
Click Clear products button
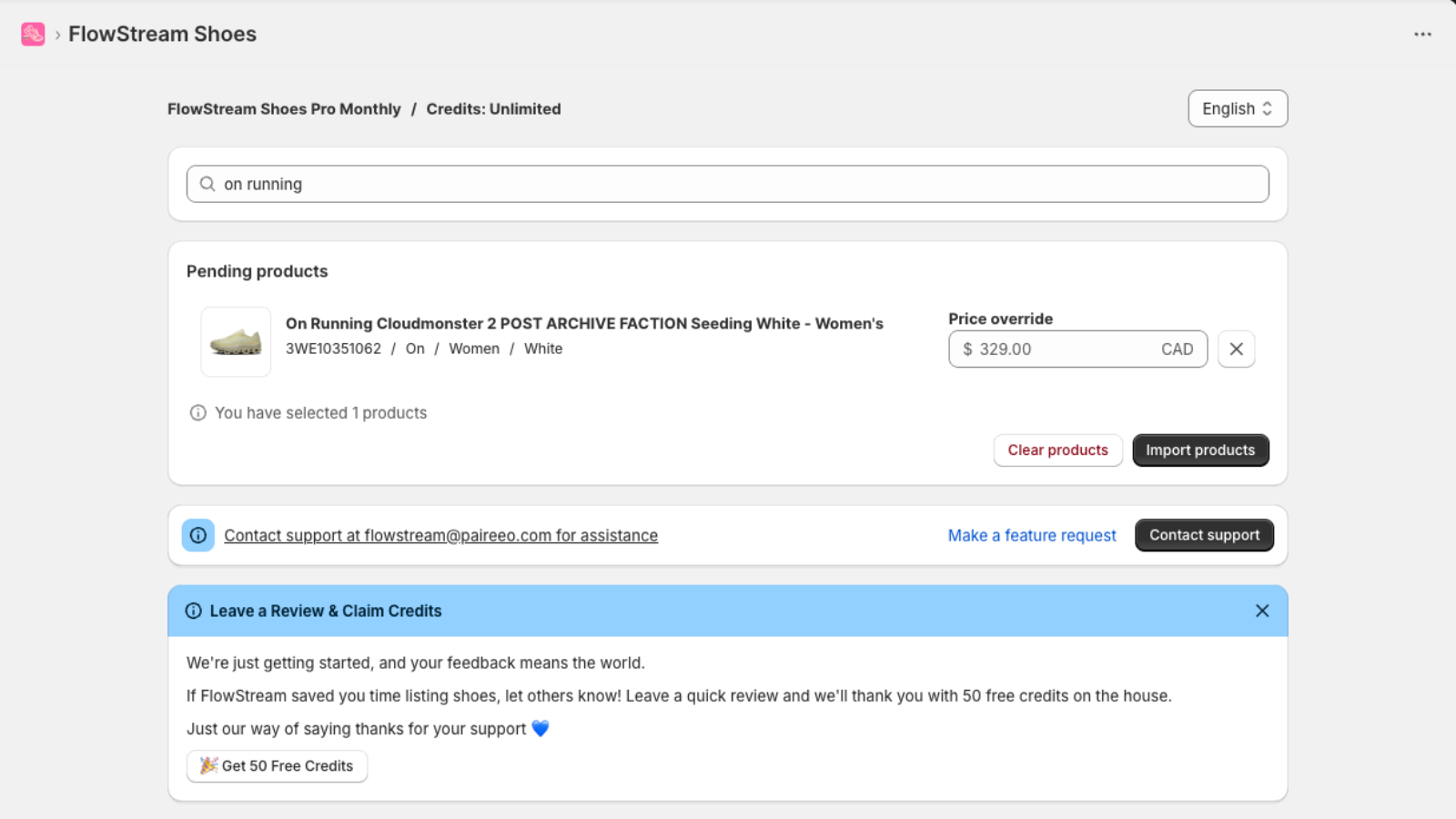click(x=1057, y=450)
